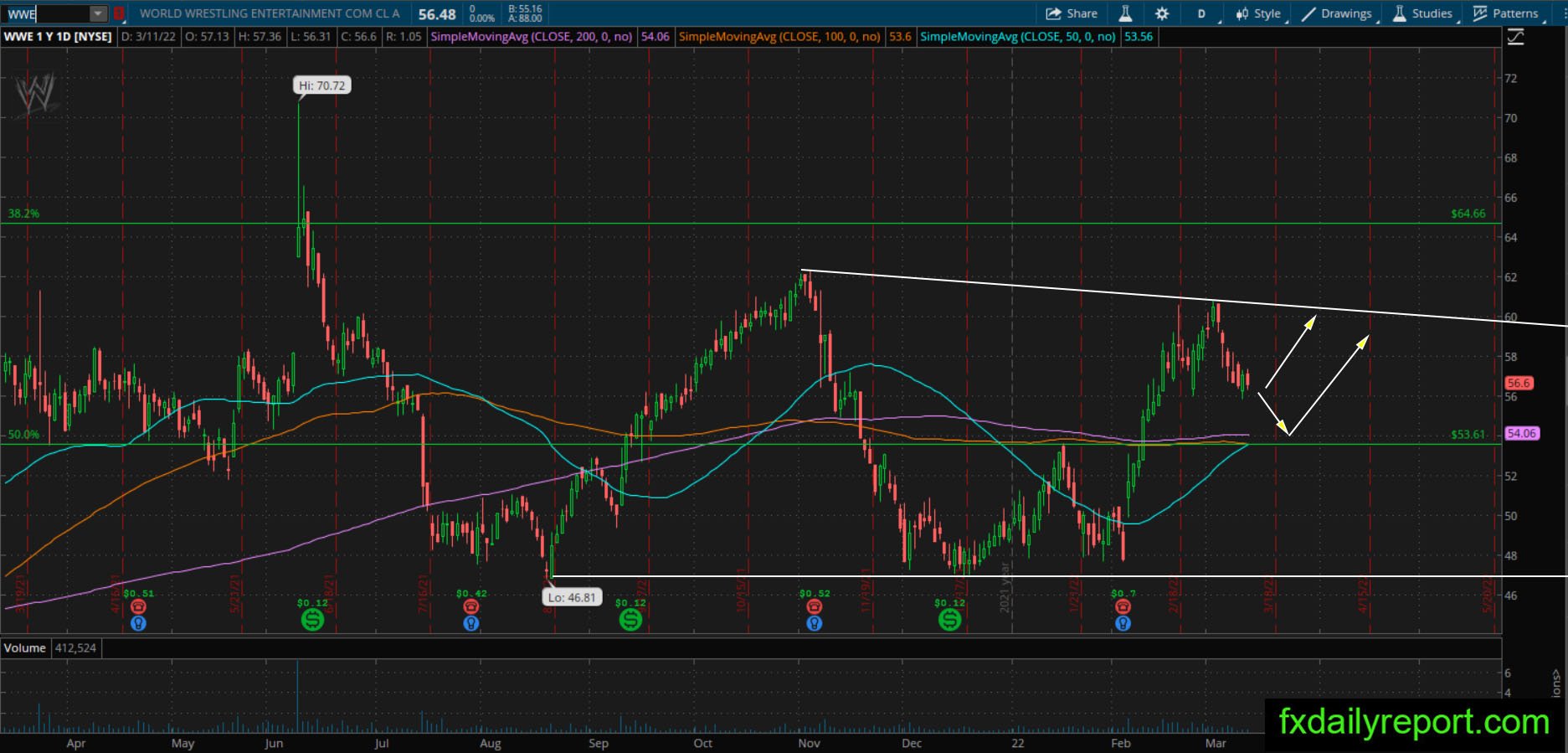This screenshot has width=1568, height=753.
Task: Click the earnings phone icon under $0.52
Action: [x=814, y=606]
